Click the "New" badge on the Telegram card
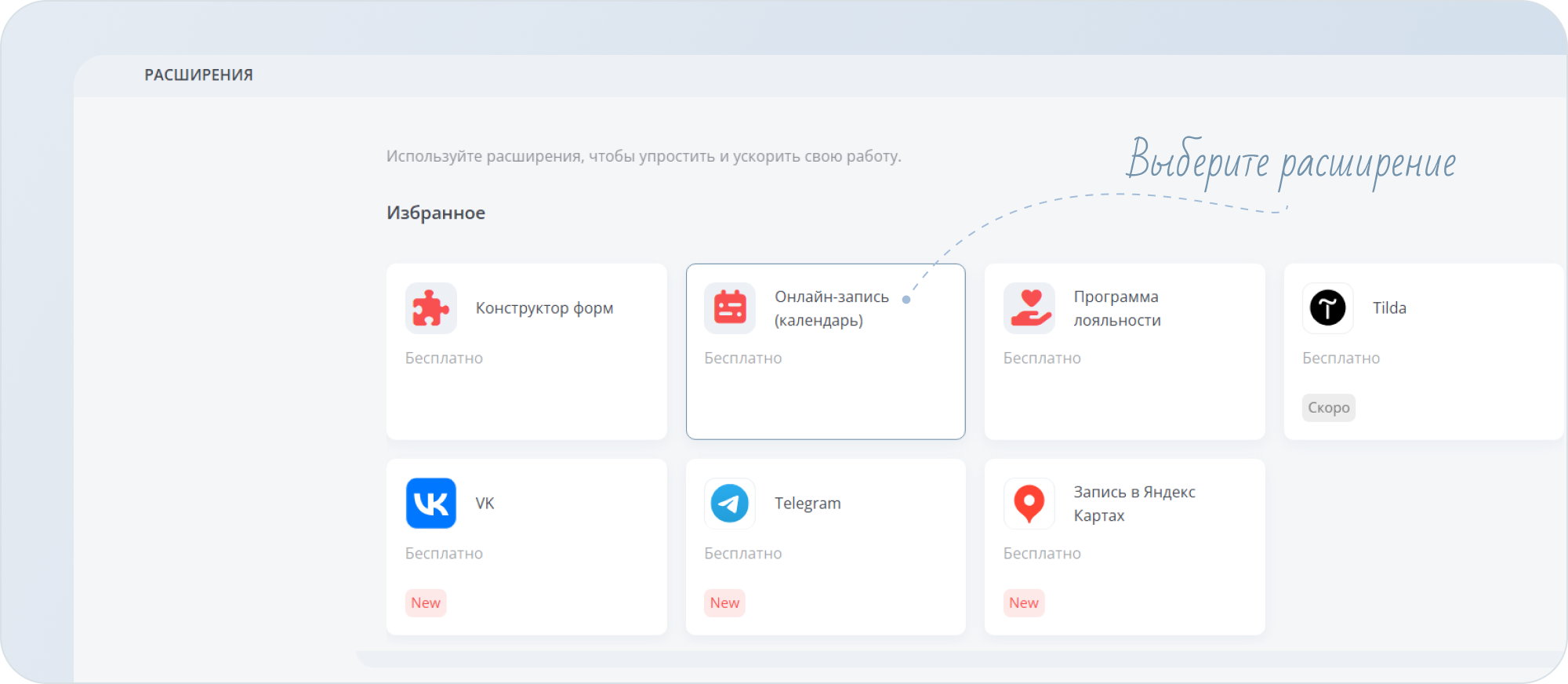Viewport: 1568px width, 684px height. pyautogui.click(x=724, y=603)
